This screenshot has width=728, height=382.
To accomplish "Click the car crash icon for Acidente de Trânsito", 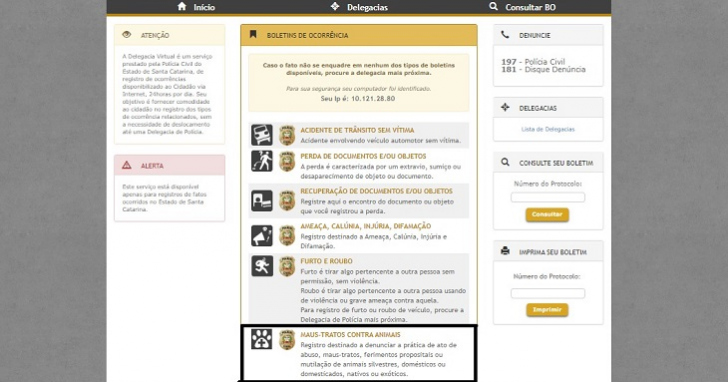I will pyautogui.click(x=262, y=135).
